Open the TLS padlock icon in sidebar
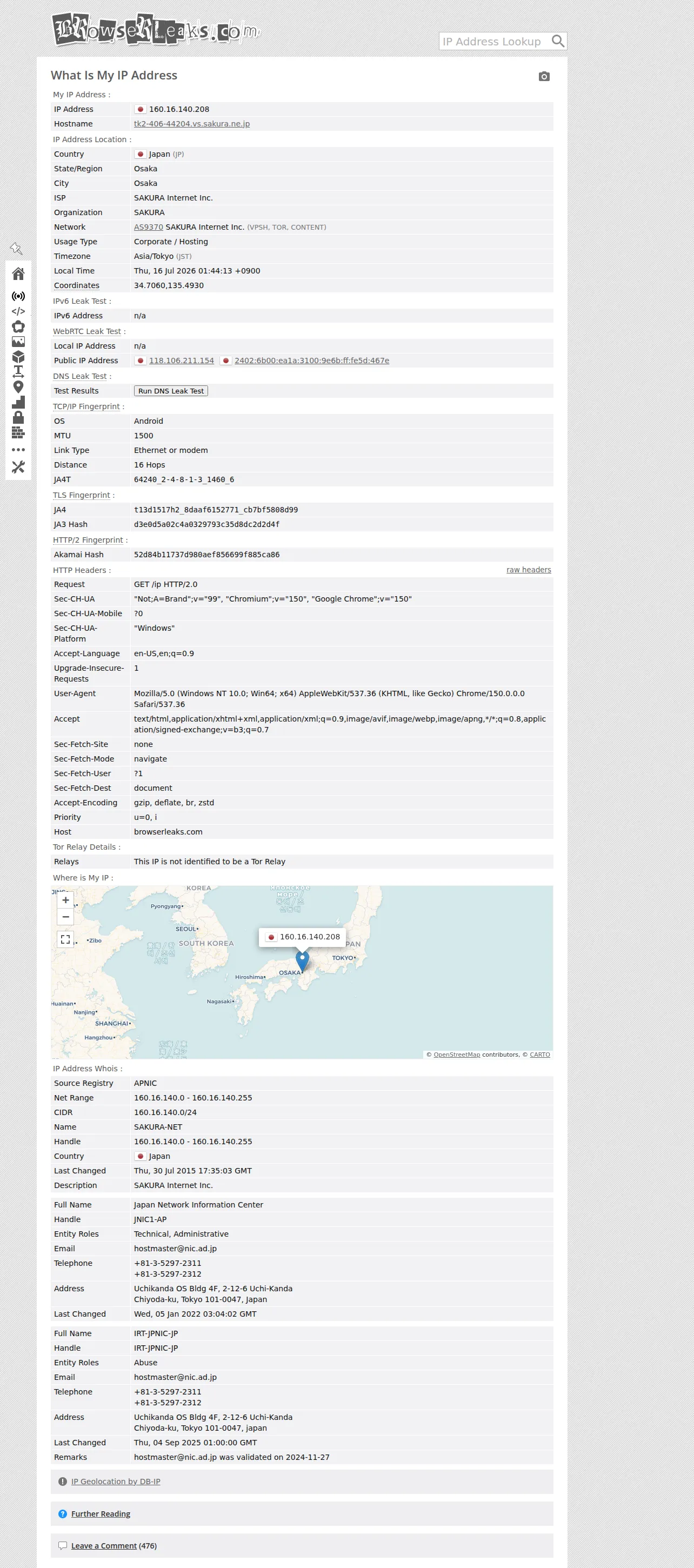The width and height of the screenshot is (694, 1568). pos(18,418)
